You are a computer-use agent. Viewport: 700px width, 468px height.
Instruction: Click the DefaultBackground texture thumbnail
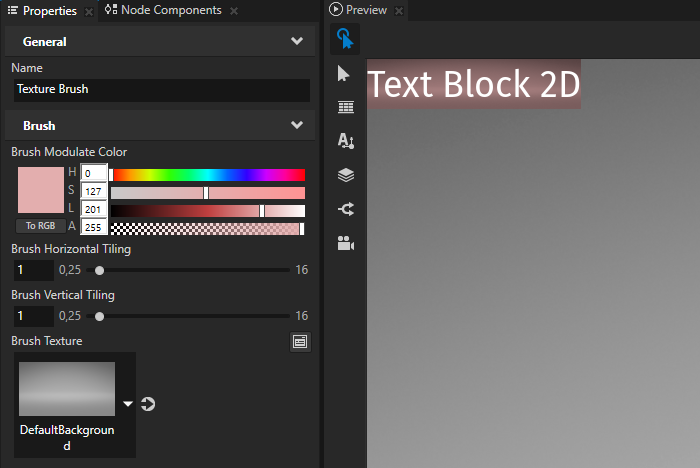[67, 389]
